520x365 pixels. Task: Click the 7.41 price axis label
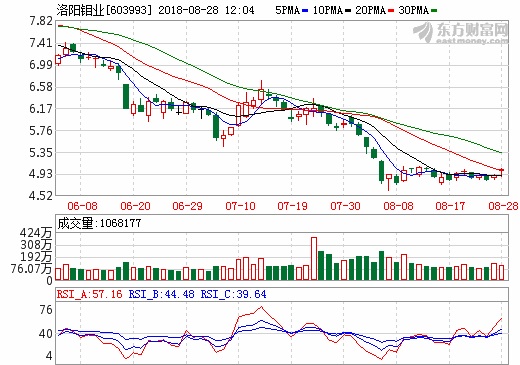41,43
